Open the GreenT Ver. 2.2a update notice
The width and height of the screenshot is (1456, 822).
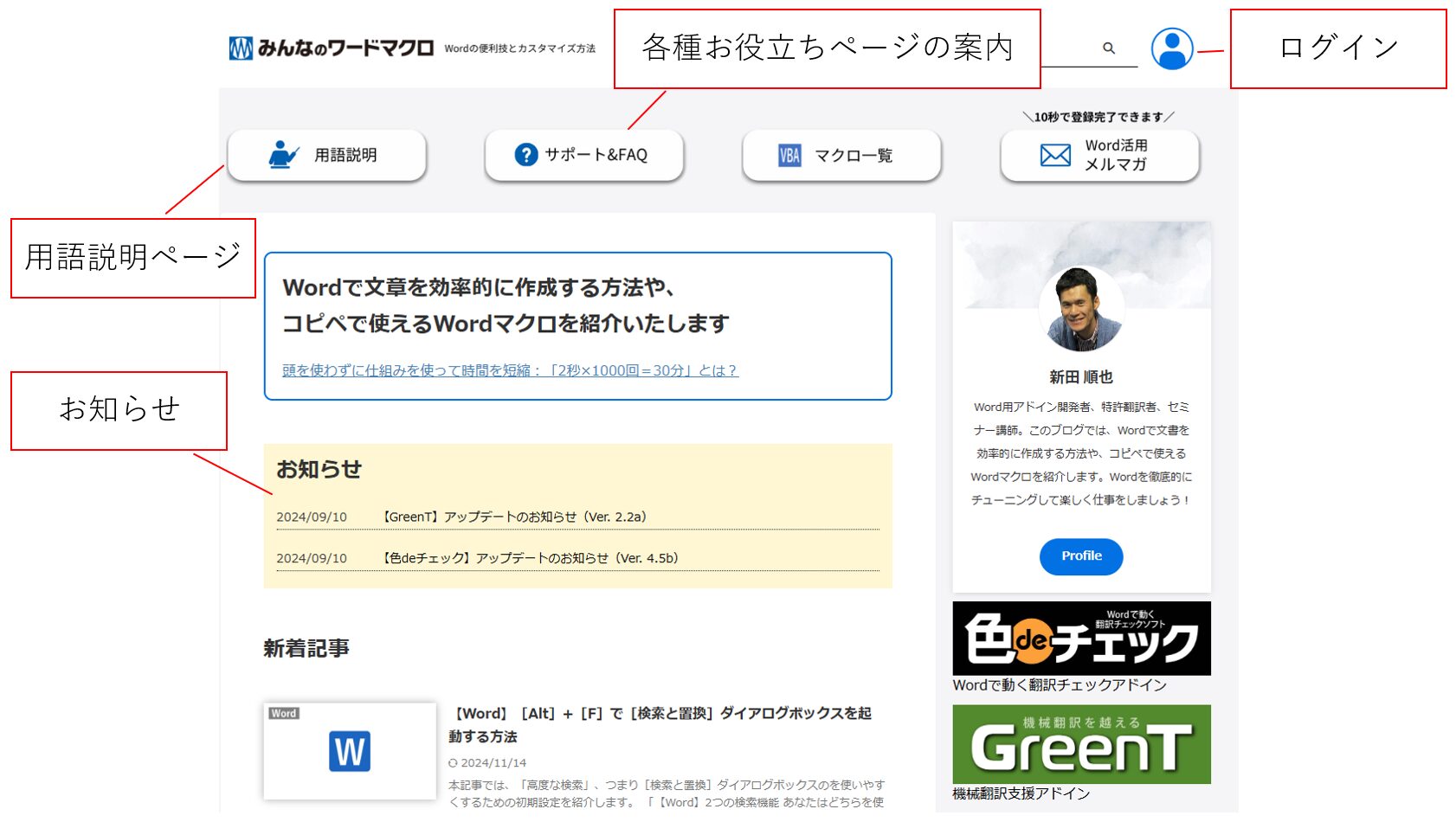(x=514, y=517)
